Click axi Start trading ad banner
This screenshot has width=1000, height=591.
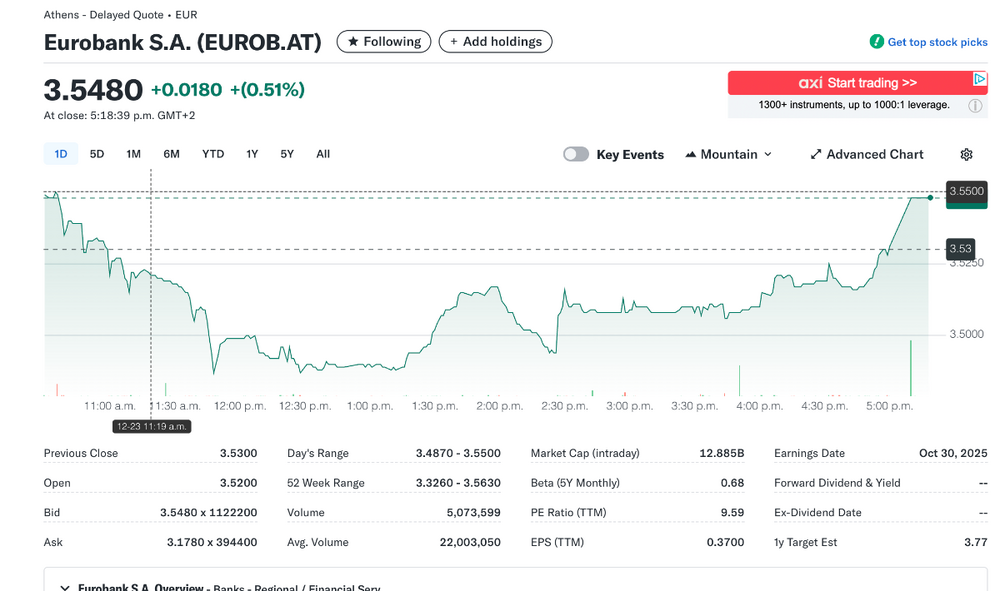click(858, 83)
